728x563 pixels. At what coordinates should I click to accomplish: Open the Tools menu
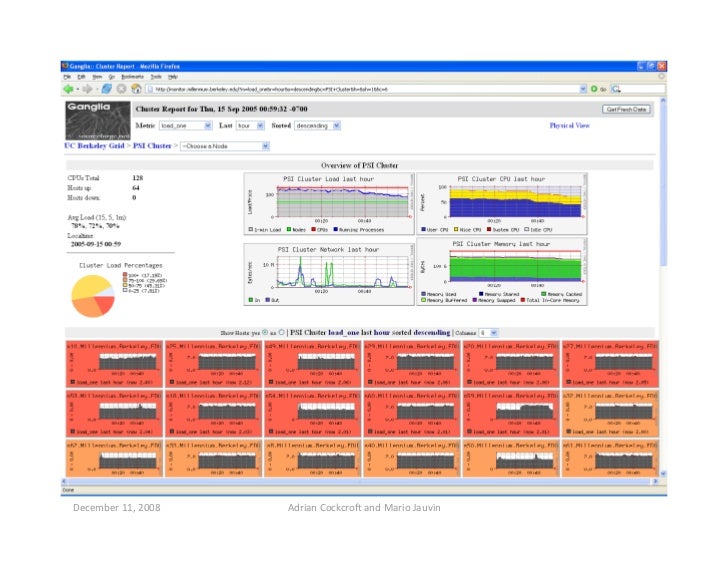[x=156, y=77]
